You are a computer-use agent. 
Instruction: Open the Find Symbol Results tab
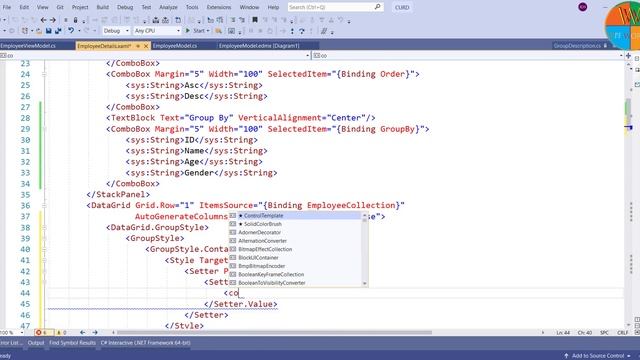[x=72, y=343]
